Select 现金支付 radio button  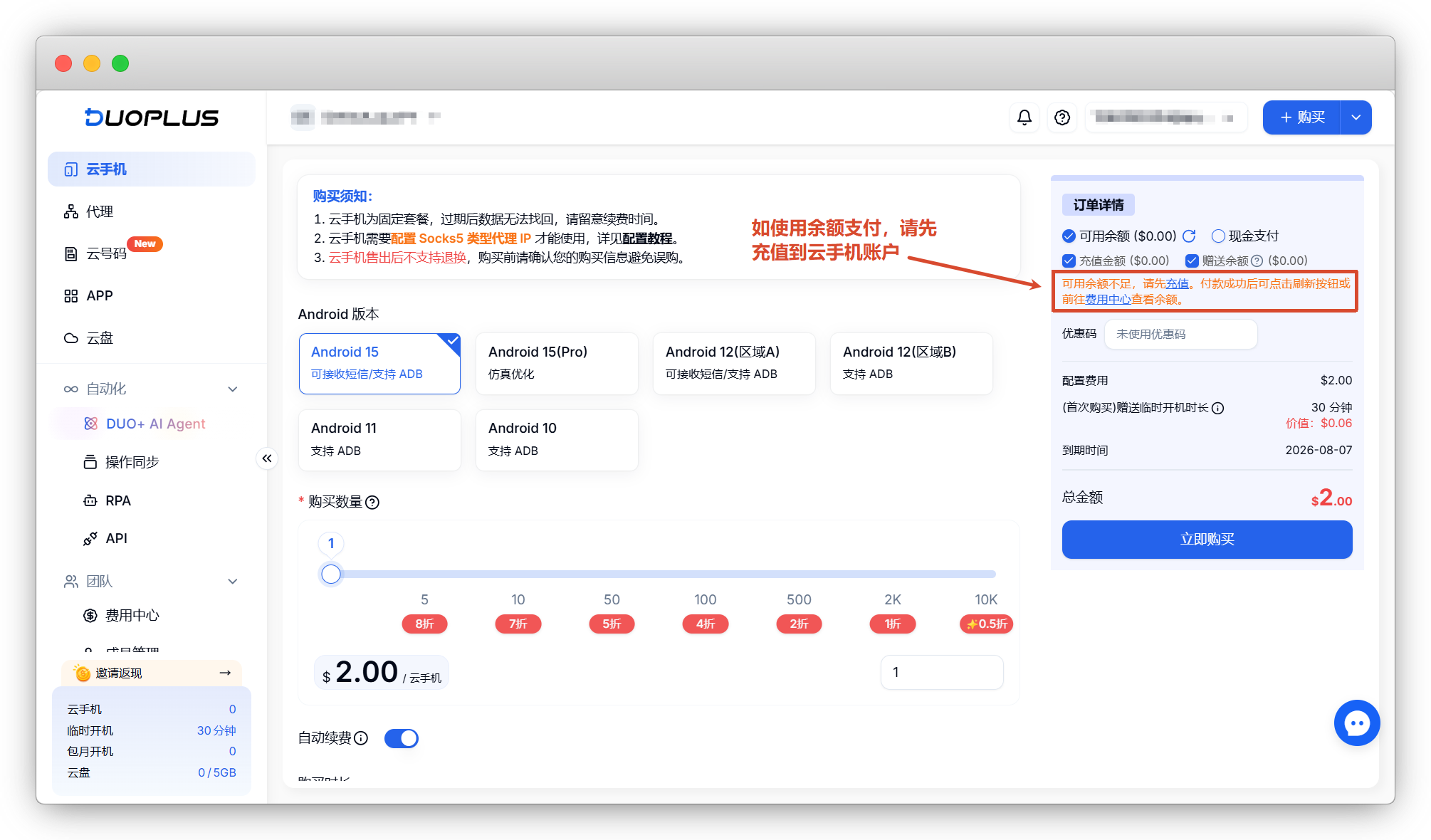pyautogui.click(x=1218, y=236)
